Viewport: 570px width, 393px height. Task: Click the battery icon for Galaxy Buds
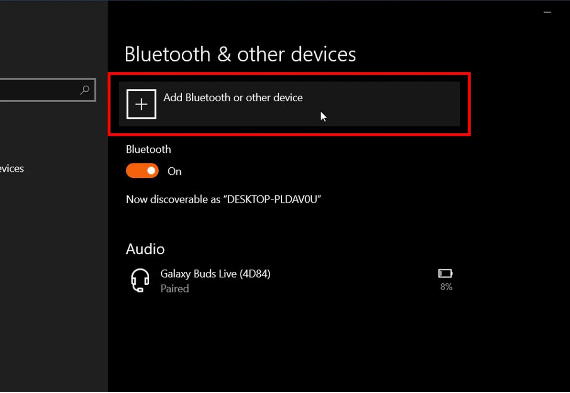[445, 273]
